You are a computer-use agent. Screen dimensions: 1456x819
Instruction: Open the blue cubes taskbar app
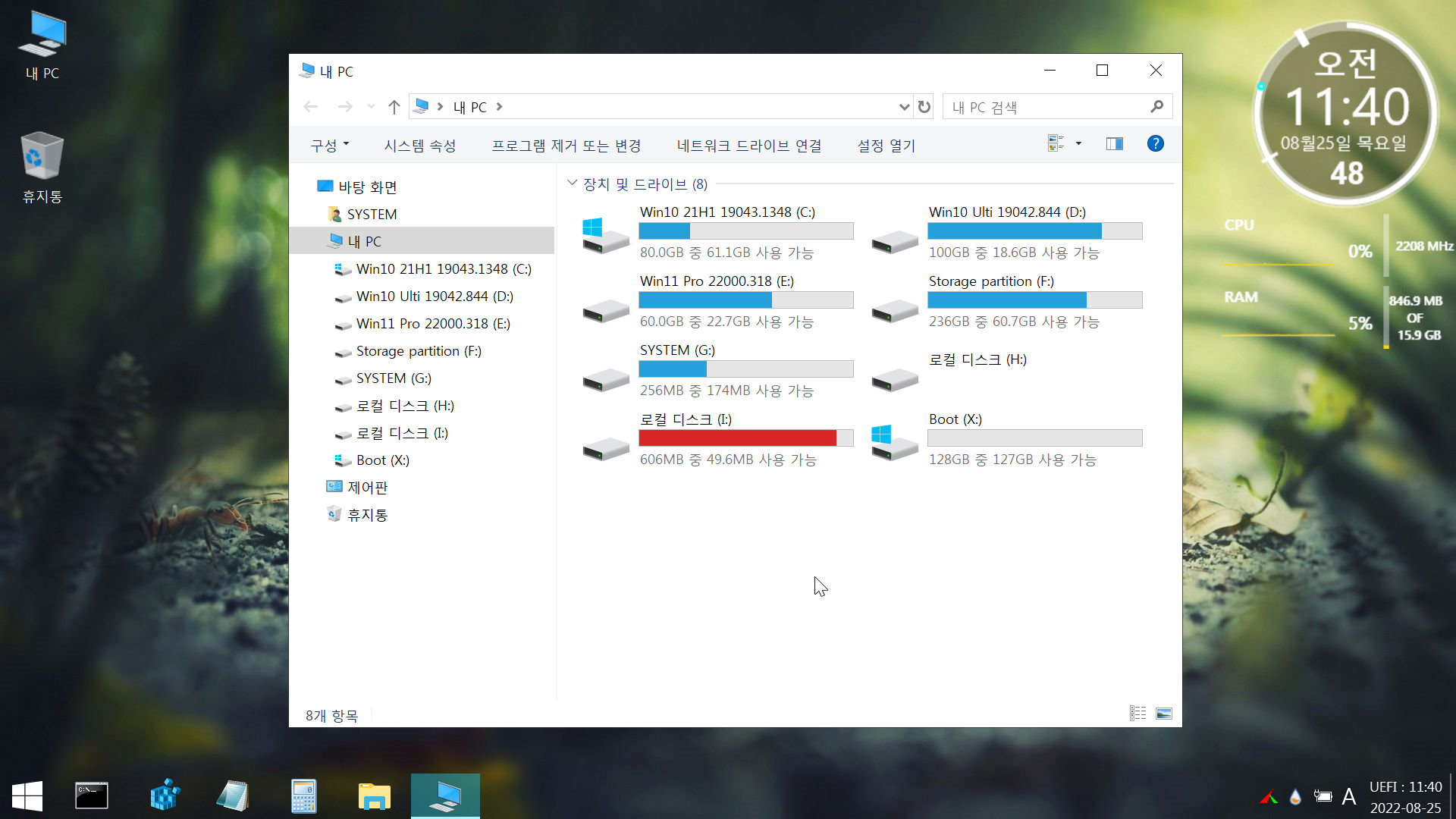[x=165, y=796]
